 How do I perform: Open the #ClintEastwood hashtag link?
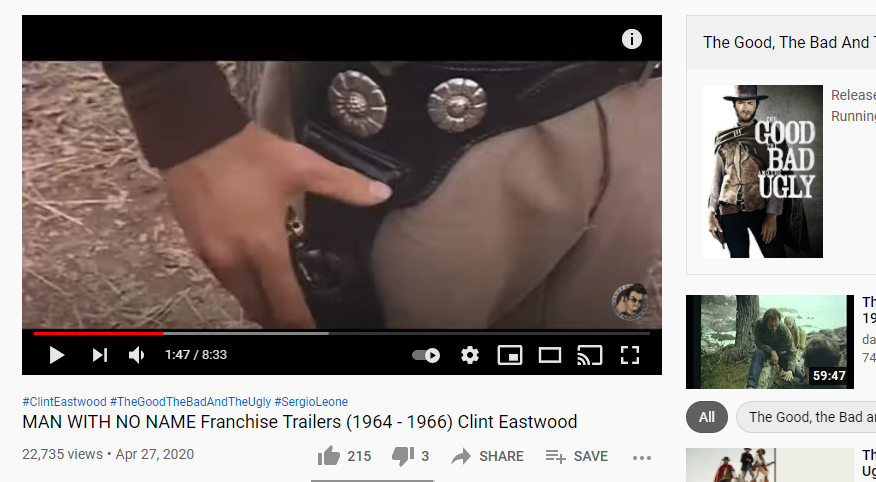(x=64, y=402)
